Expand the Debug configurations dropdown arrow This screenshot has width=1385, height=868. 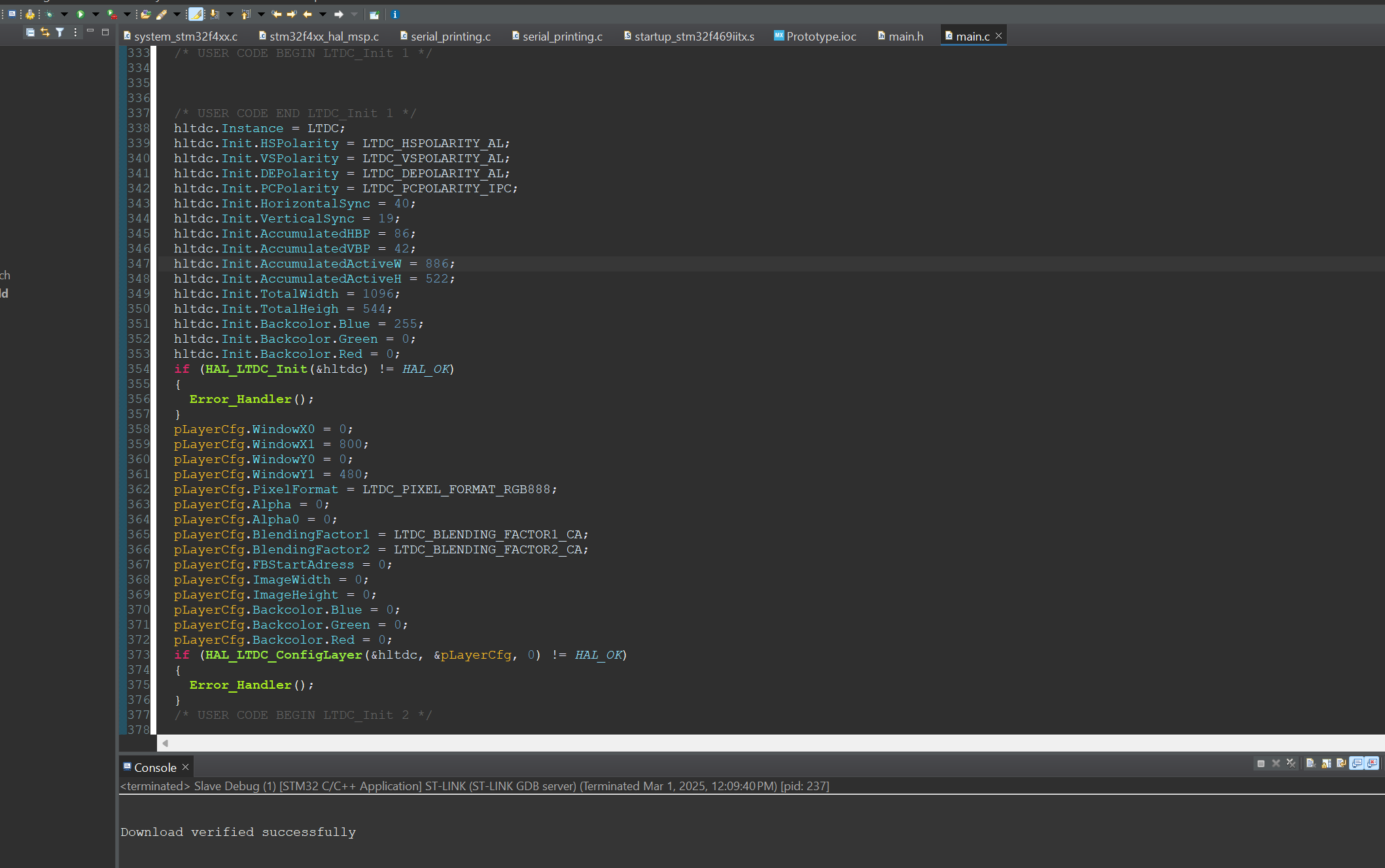(x=64, y=14)
